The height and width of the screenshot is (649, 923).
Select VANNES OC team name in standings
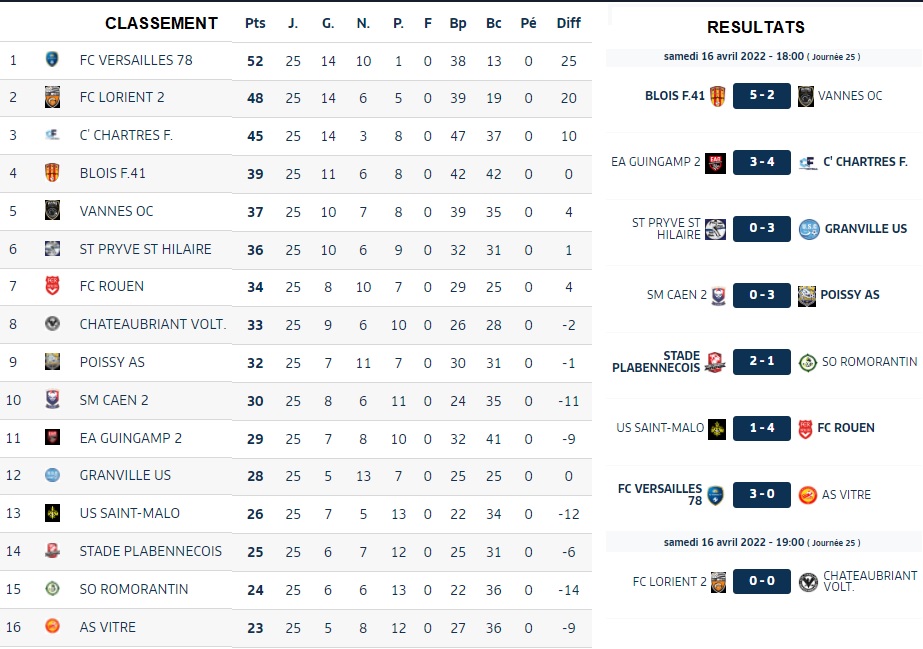pyautogui.click(x=117, y=211)
